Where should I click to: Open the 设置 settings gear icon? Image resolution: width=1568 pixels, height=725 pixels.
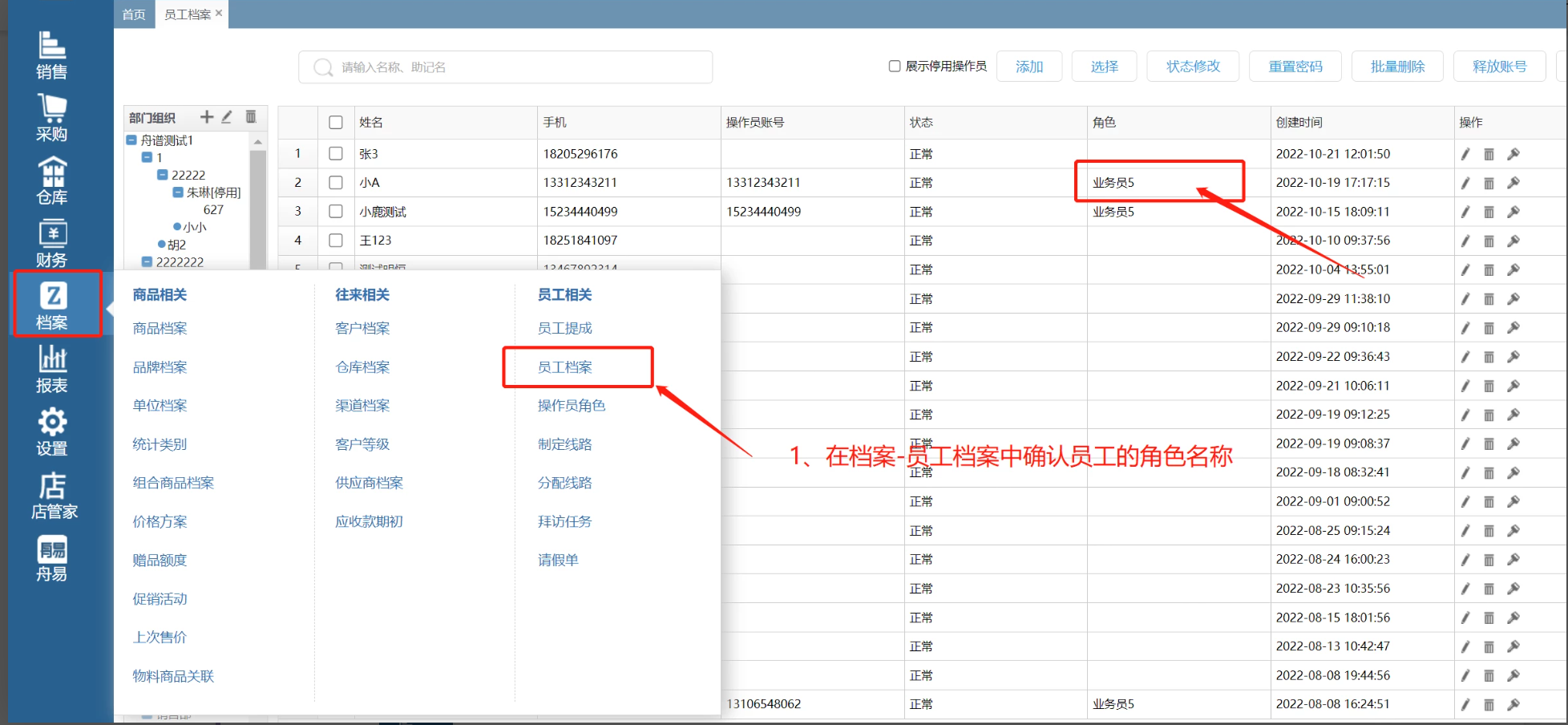(x=51, y=431)
